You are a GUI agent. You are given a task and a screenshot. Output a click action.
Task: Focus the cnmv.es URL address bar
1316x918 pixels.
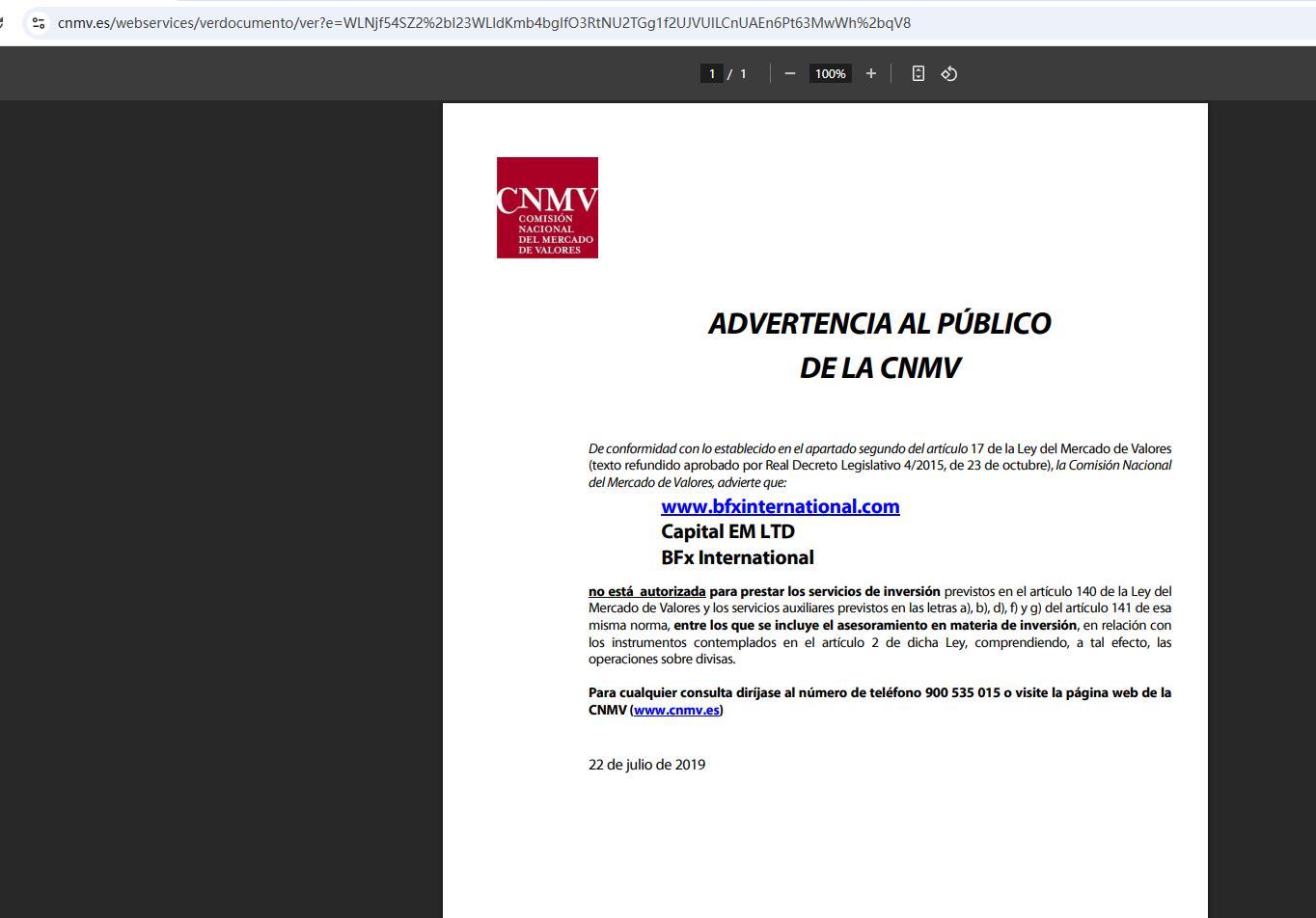(x=482, y=22)
